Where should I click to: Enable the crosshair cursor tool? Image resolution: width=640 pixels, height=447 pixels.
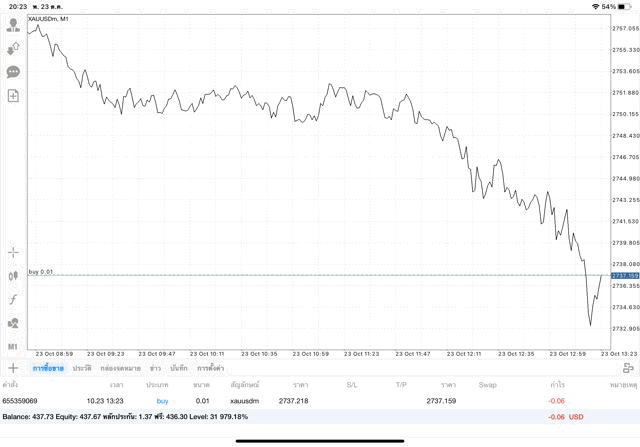(13, 252)
